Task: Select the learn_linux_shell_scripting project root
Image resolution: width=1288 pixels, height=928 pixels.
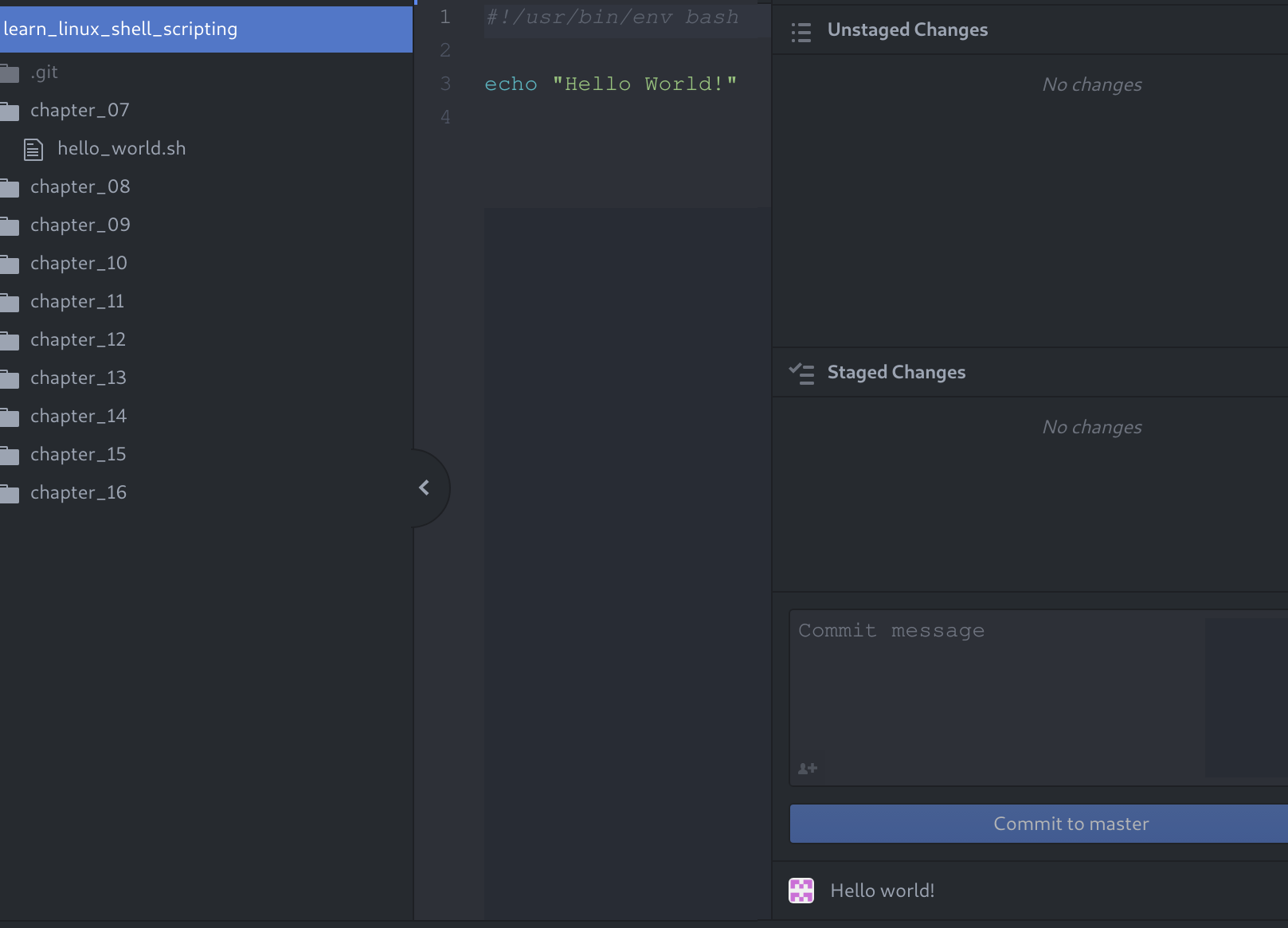Action: coord(121,29)
